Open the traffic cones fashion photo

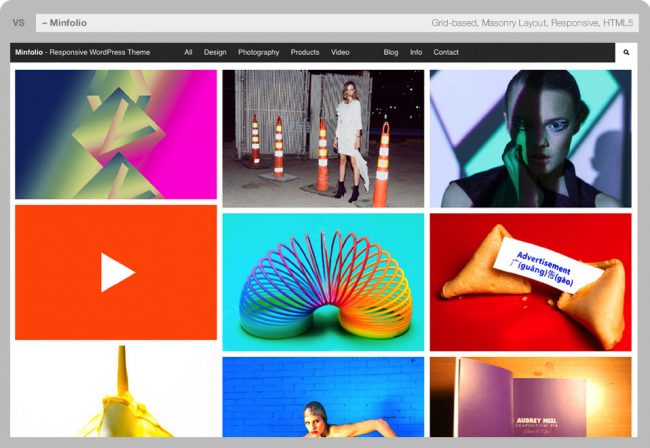[x=323, y=138]
